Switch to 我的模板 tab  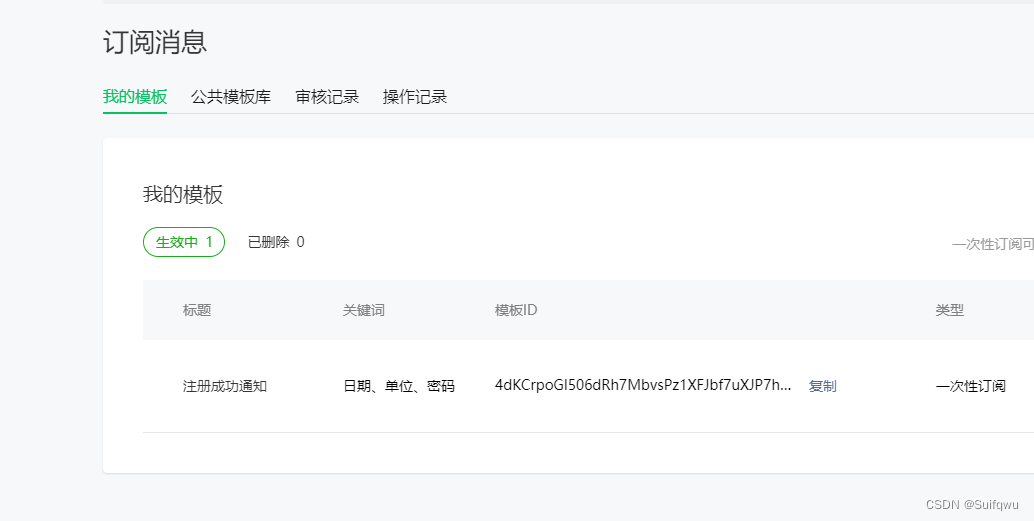tap(135, 97)
